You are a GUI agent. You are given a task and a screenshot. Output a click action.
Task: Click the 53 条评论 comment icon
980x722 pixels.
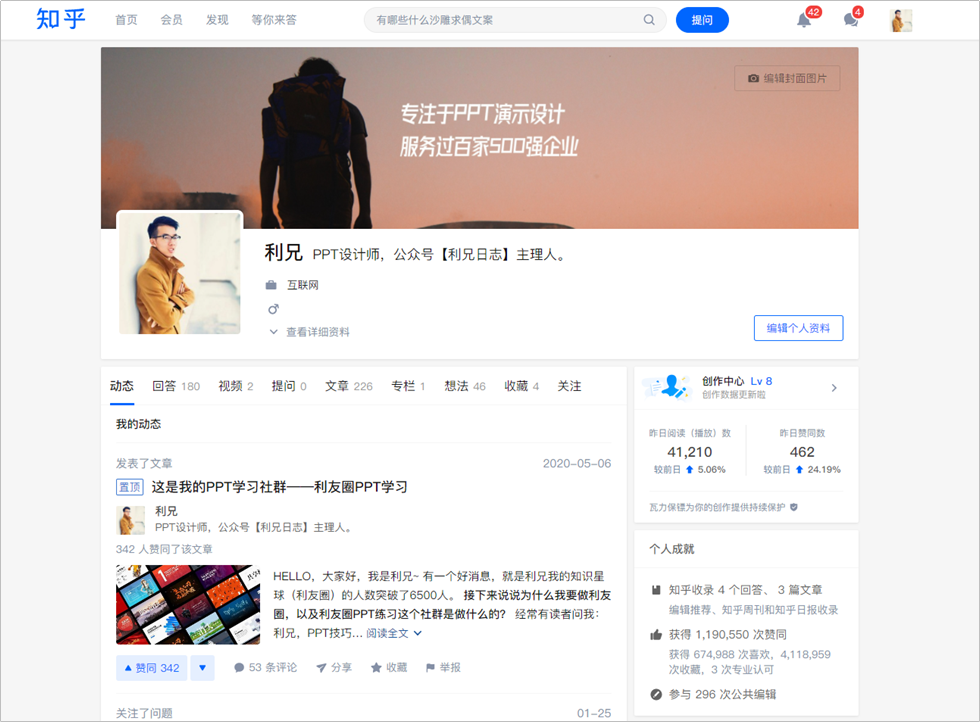coord(239,668)
